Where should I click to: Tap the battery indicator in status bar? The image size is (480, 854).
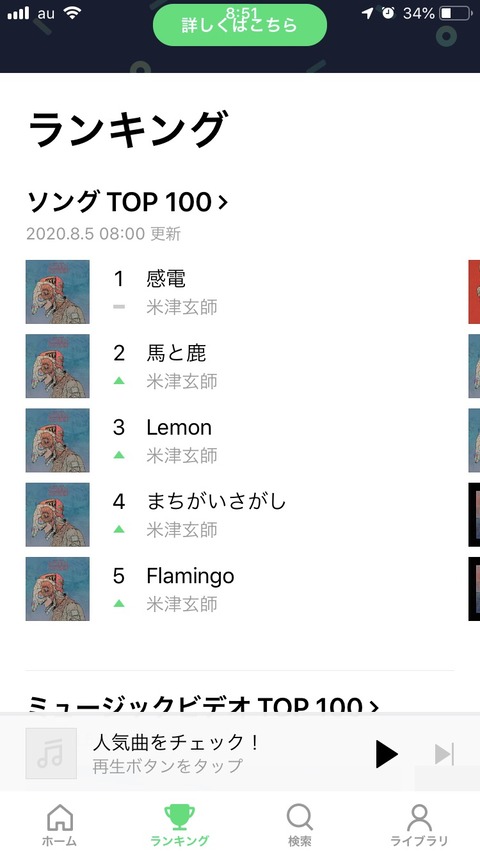455,13
